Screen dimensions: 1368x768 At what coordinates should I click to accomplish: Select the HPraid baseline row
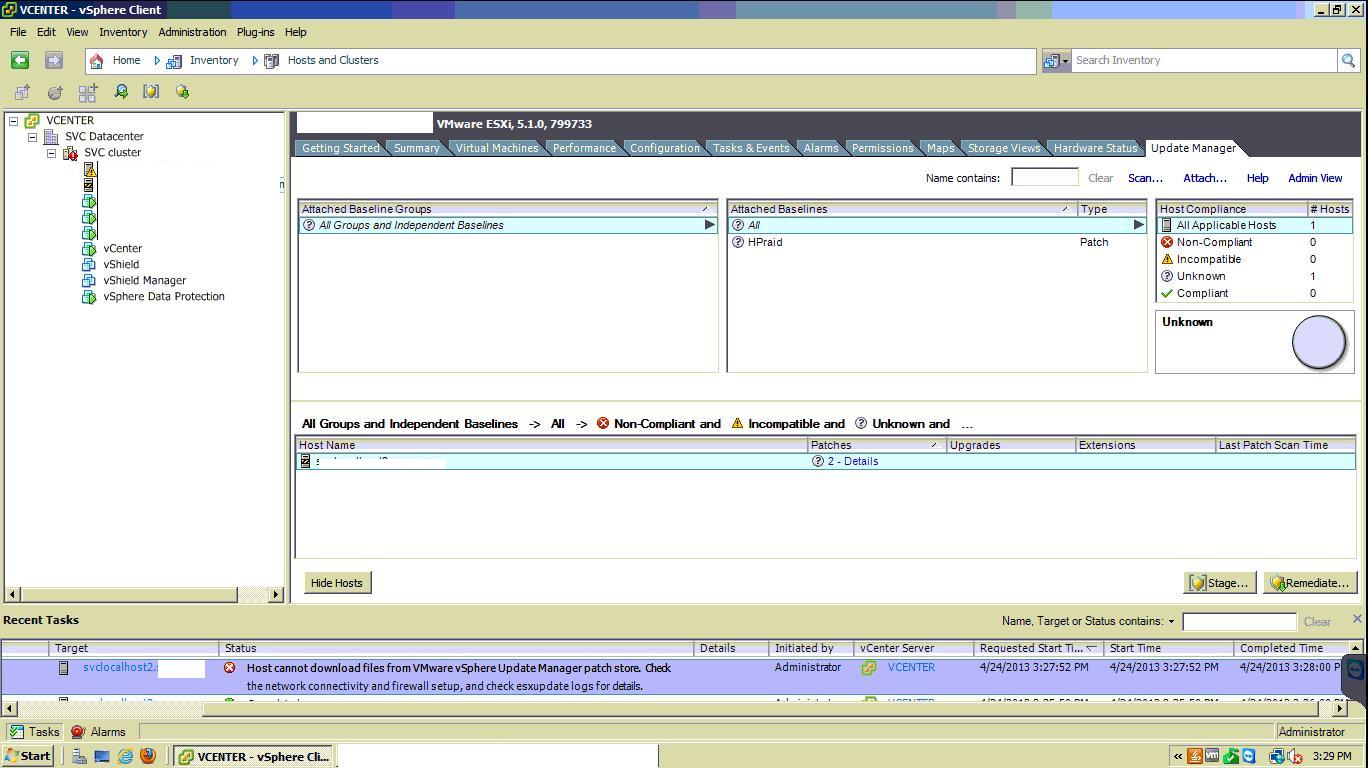coord(936,242)
